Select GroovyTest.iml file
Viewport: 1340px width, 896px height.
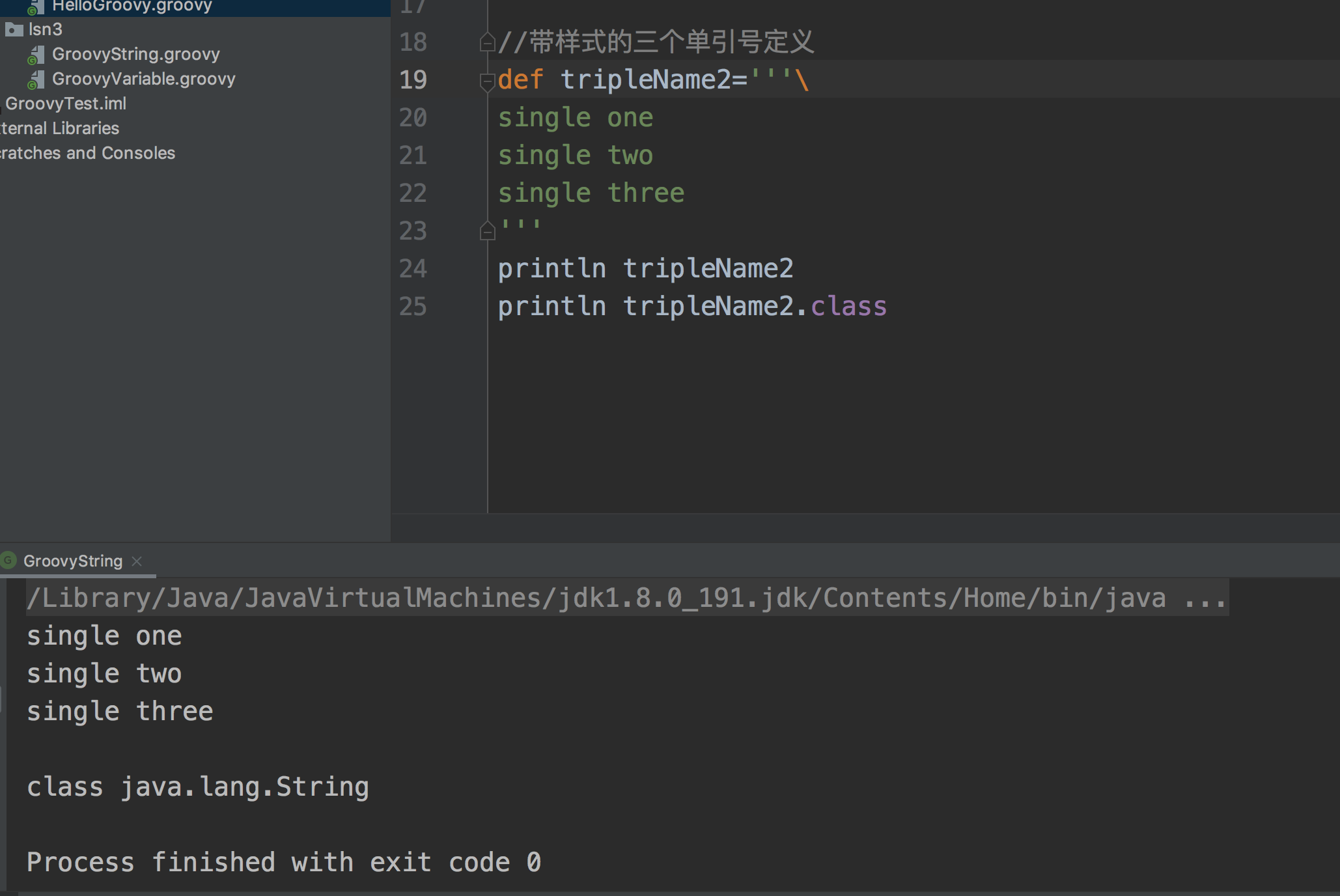pyautogui.click(x=66, y=104)
